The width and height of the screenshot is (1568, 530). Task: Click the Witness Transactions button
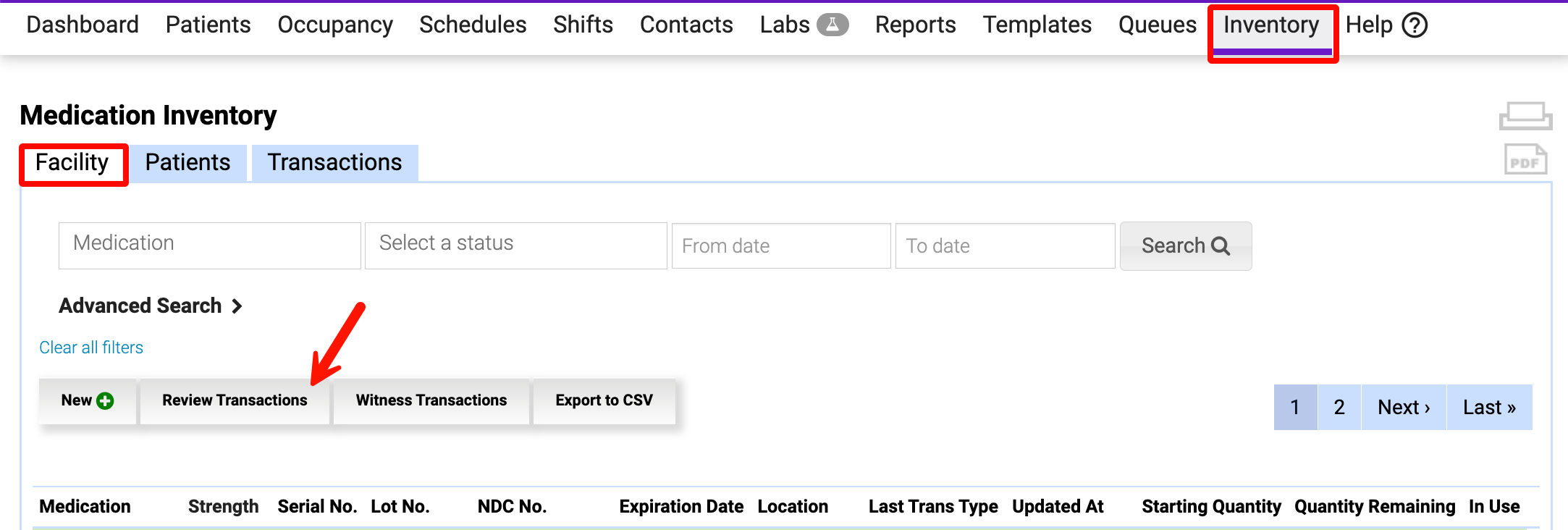click(x=431, y=400)
